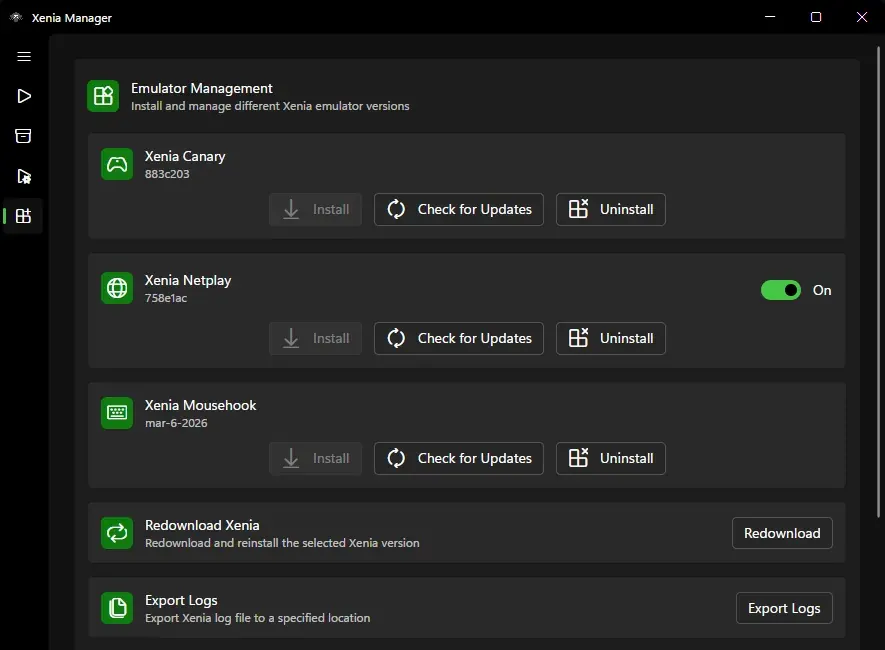Image resolution: width=885 pixels, height=650 pixels.
Task: Open the play/library sidebar icon
Action: coord(24,96)
